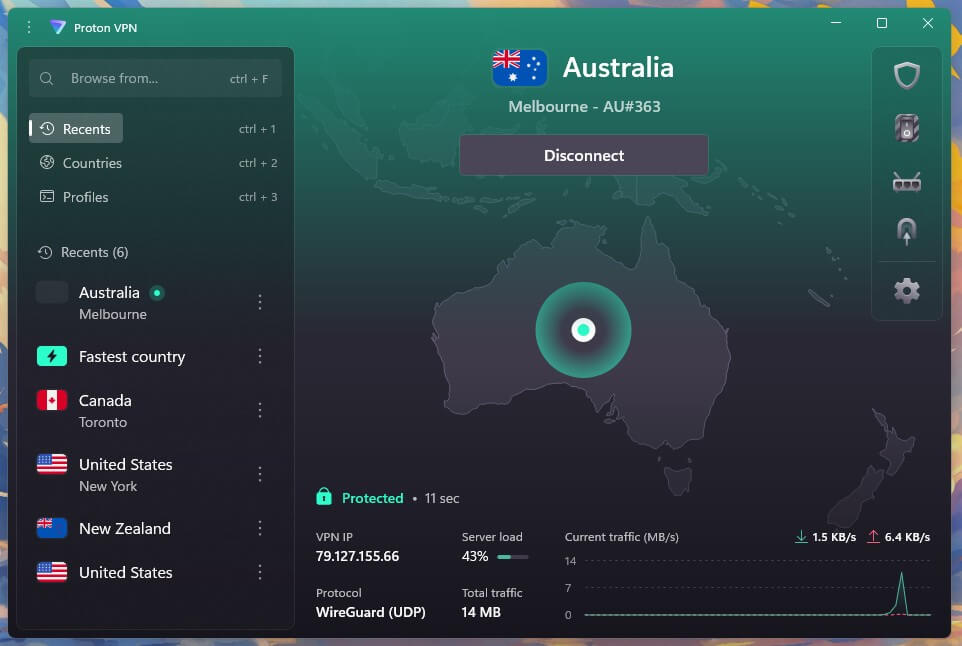Click the Fastest country lightning icon
The image size is (962, 646).
click(52, 356)
